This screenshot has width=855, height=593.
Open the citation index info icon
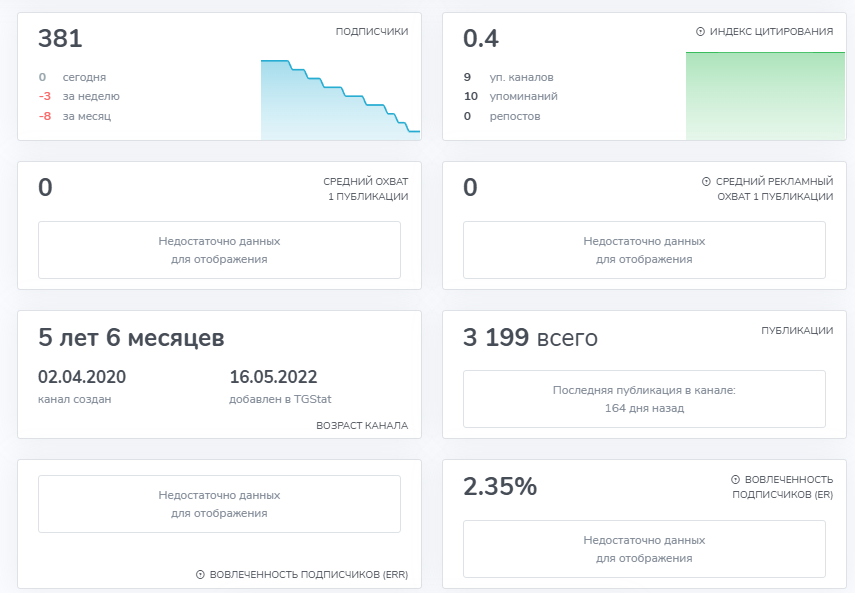point(700,31)
